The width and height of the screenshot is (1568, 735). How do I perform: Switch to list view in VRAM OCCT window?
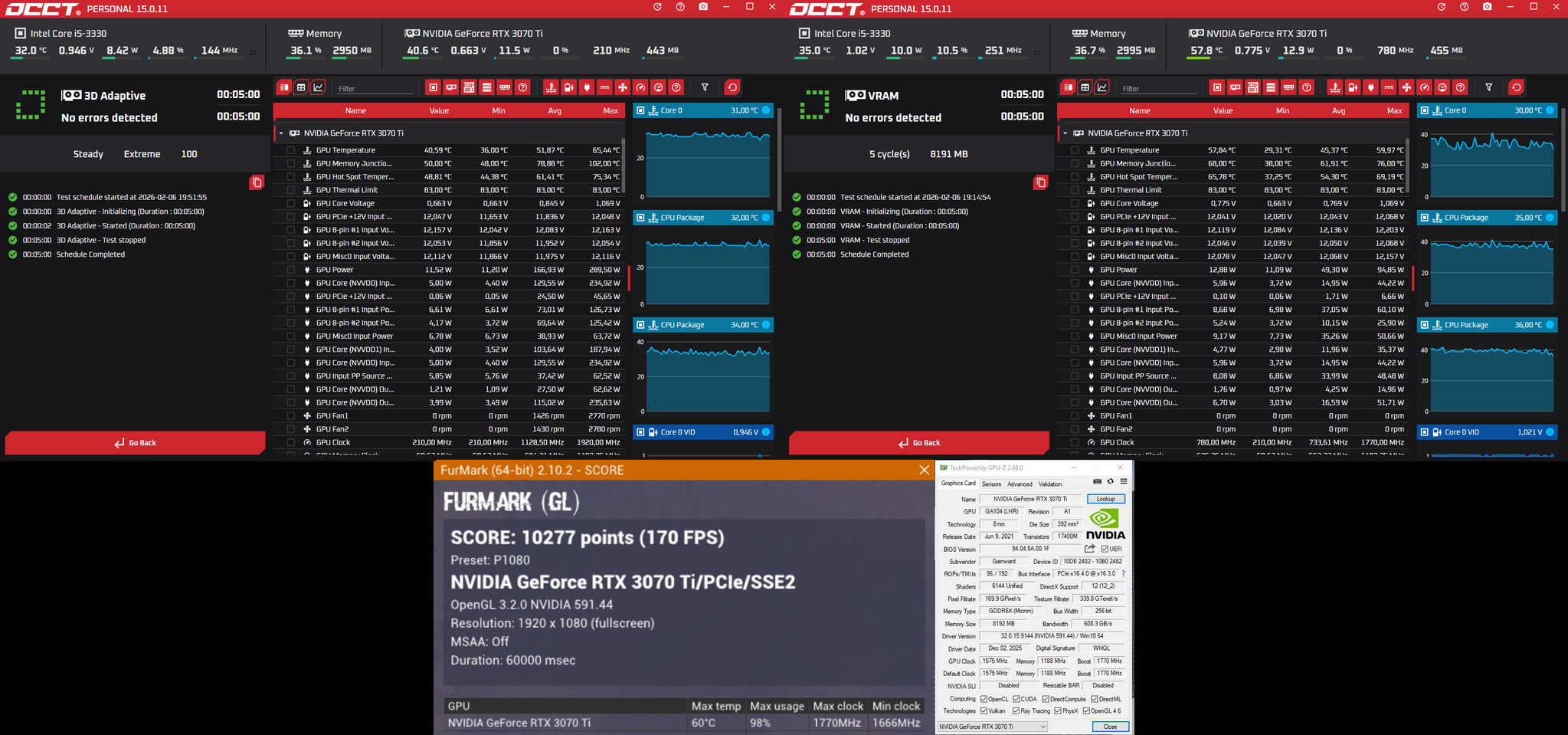tap(1068, 87)
